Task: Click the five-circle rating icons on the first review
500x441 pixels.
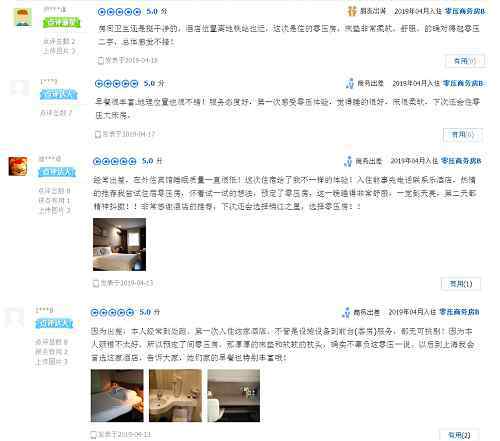Action: click(x=119, y=12)
